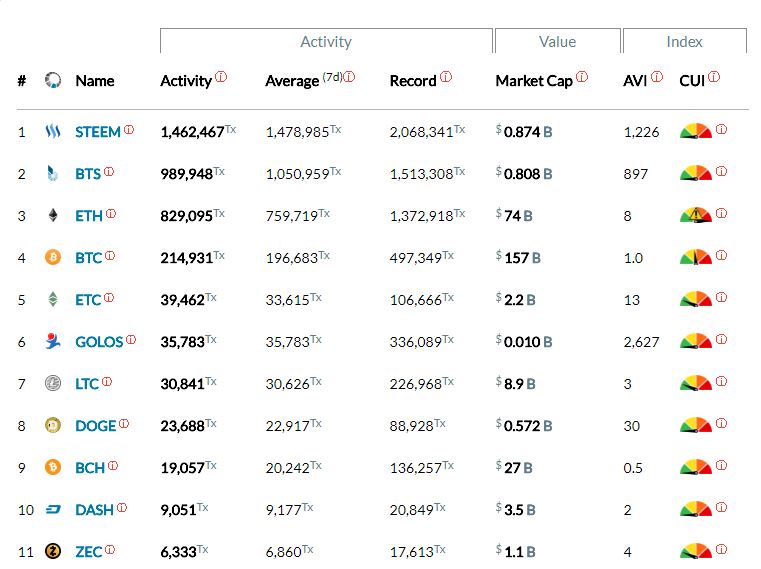Open the LTC coin link

pyautogui.click(x=87, y=384)
